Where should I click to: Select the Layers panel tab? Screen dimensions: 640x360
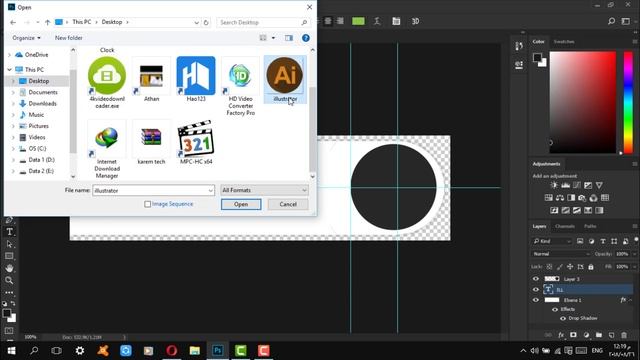click(x=539, y=226)
